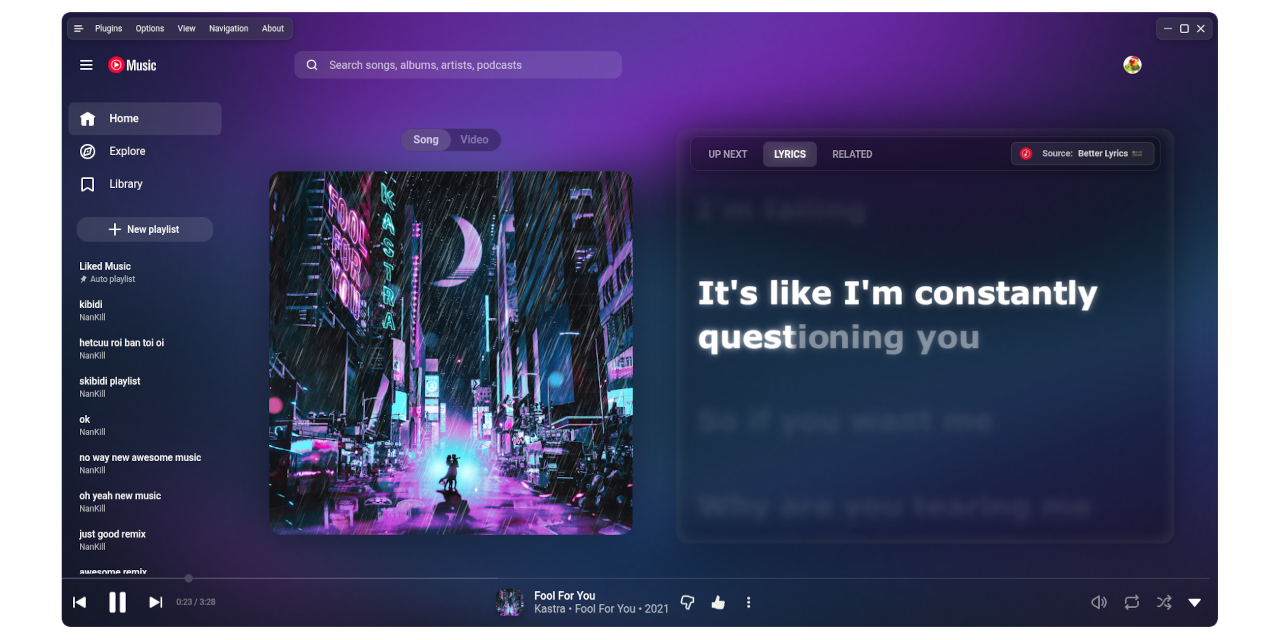
Task: Switch to the UP NEXT tab
Action: pos(728,154)
